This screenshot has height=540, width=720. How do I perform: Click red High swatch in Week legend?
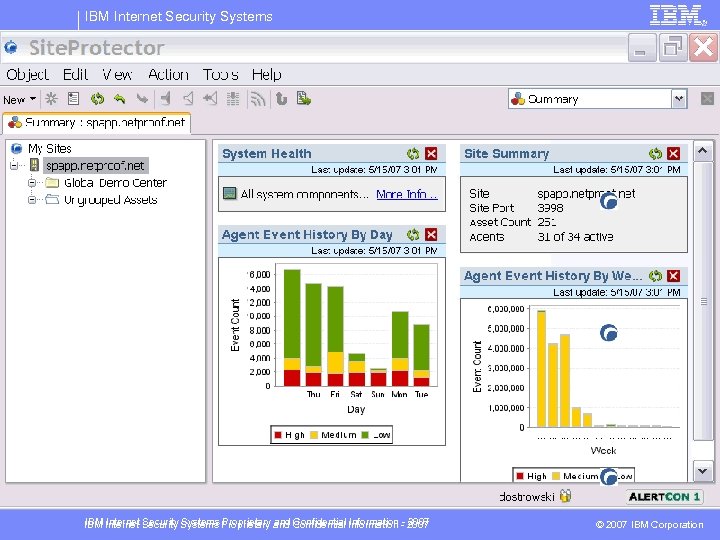click(x=520, y=476)
